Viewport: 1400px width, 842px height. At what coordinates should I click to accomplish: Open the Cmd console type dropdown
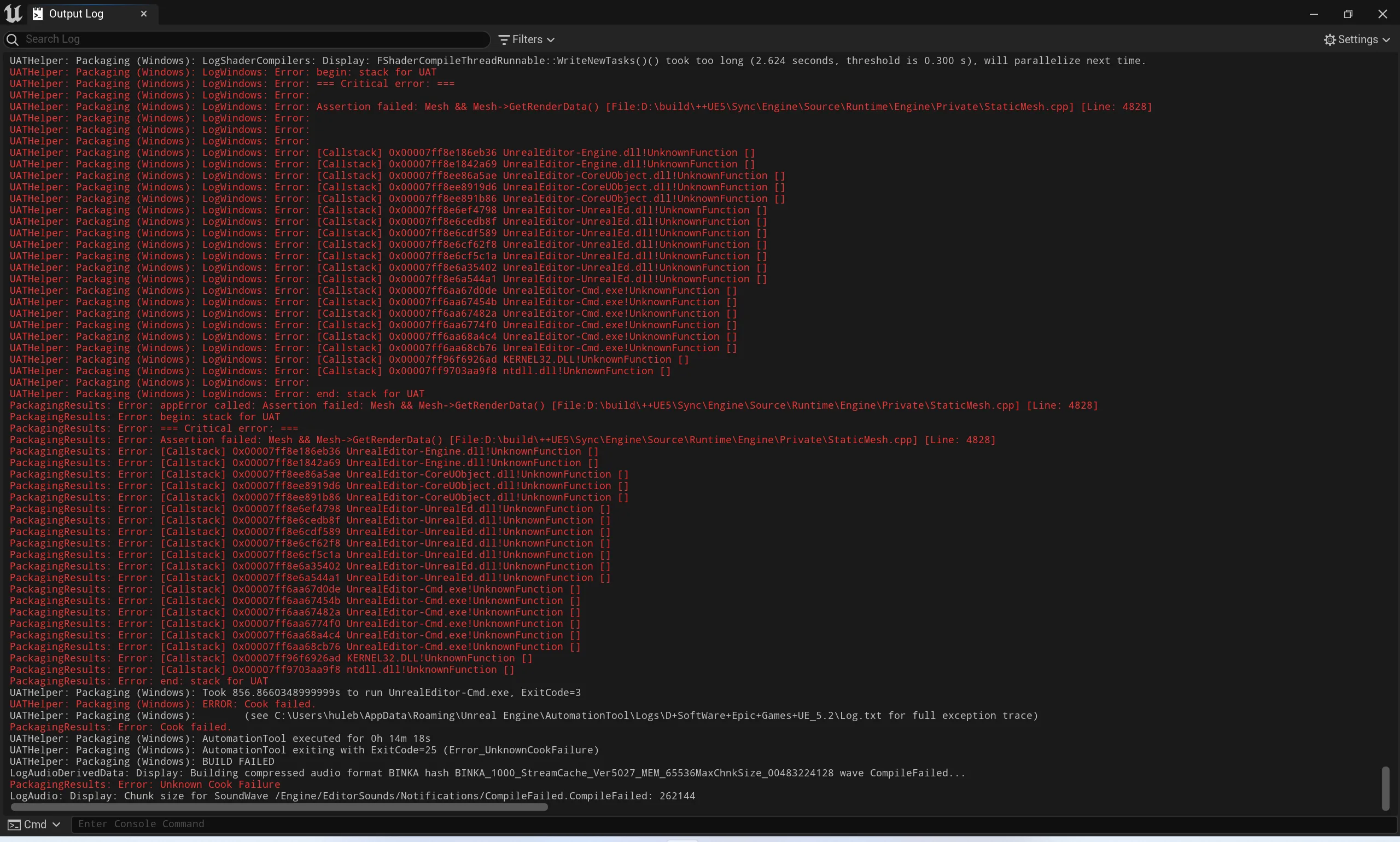pos(34,824)
